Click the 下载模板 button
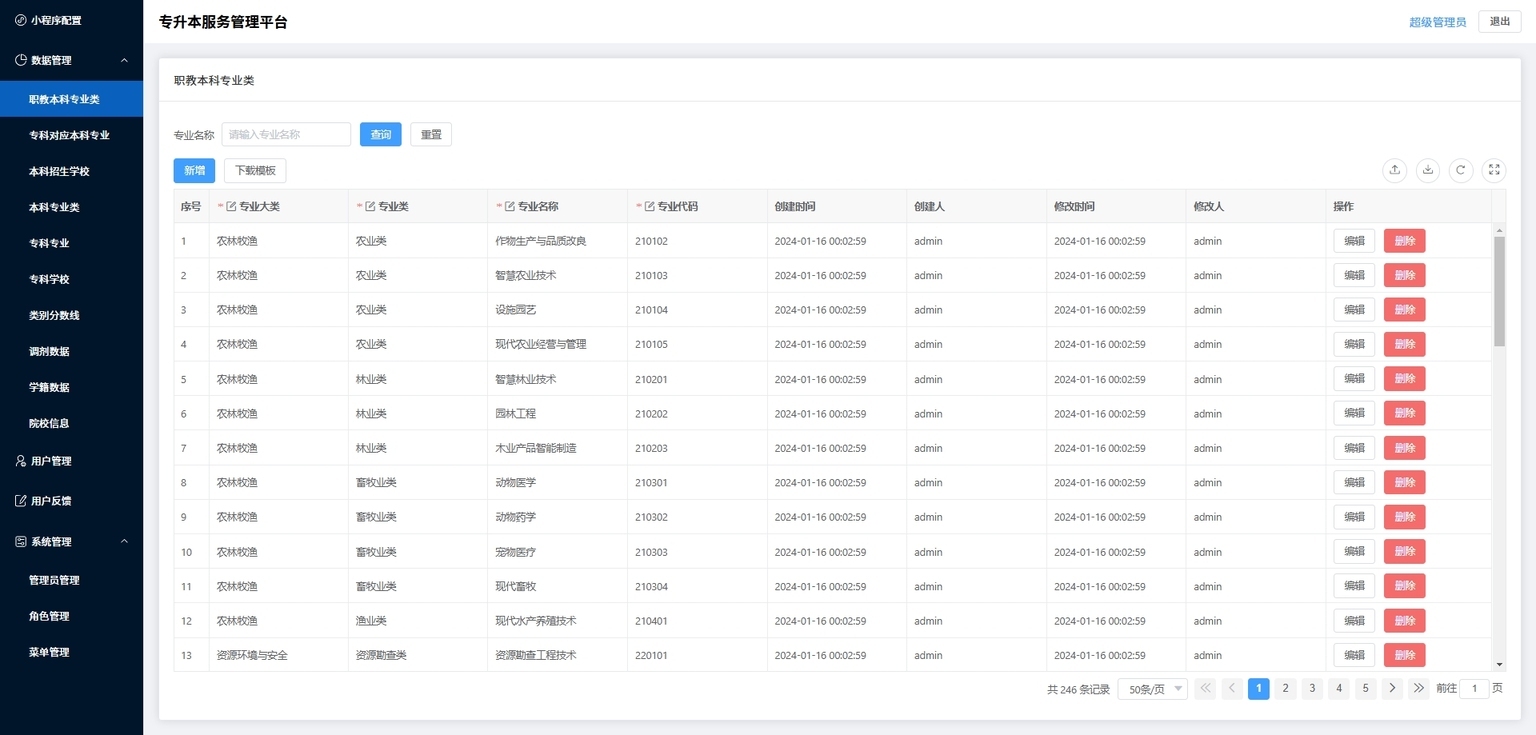 tap(255, 171)
